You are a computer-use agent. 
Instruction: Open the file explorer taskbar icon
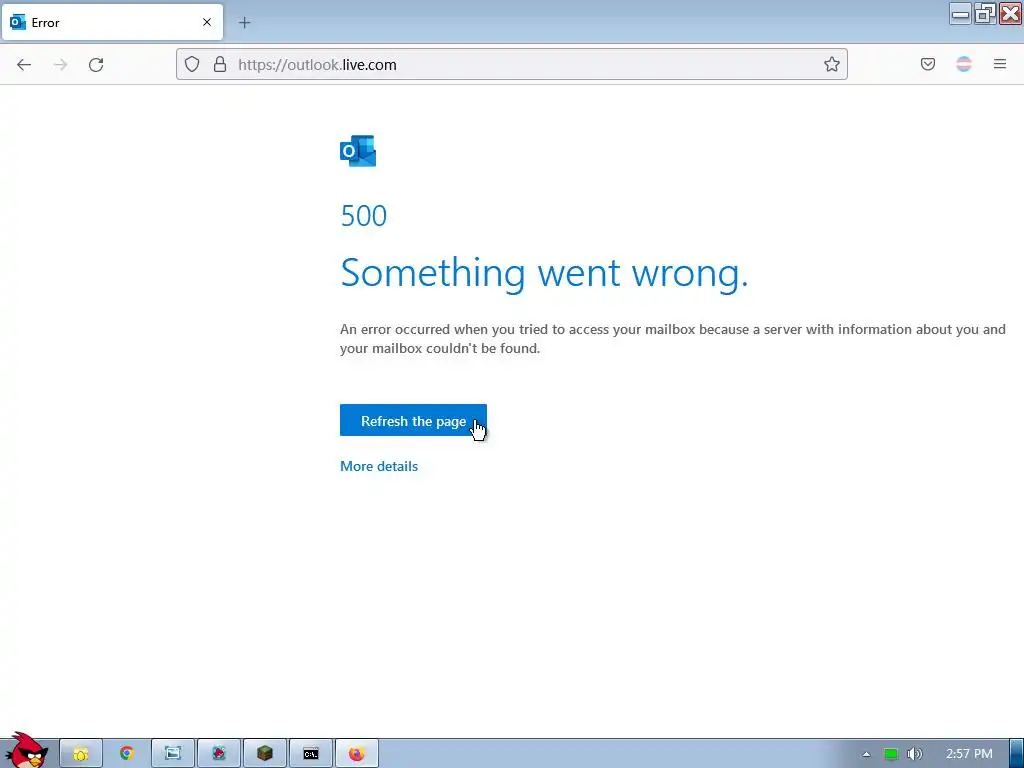(81, 754)
